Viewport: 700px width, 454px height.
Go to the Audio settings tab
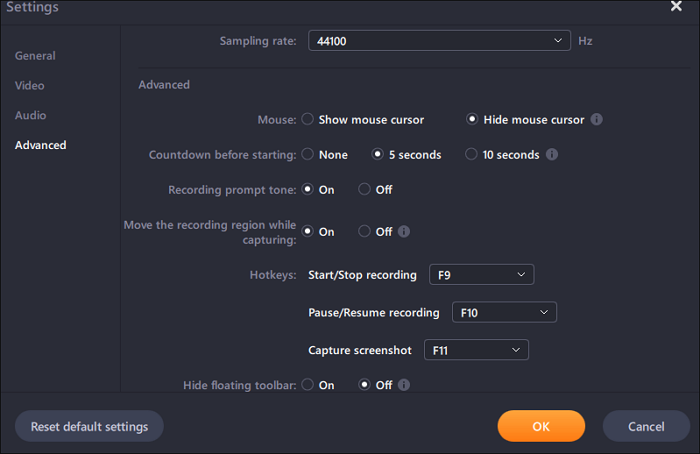coord(31,116)
